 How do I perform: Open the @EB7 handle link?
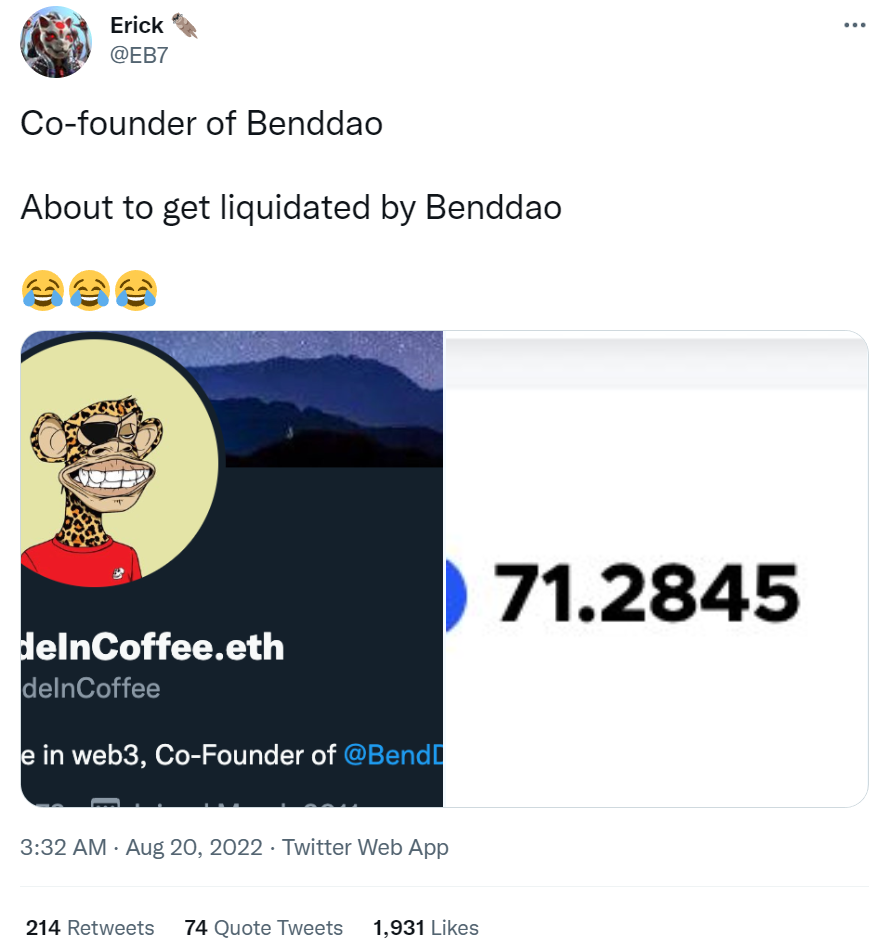point(139,55)
